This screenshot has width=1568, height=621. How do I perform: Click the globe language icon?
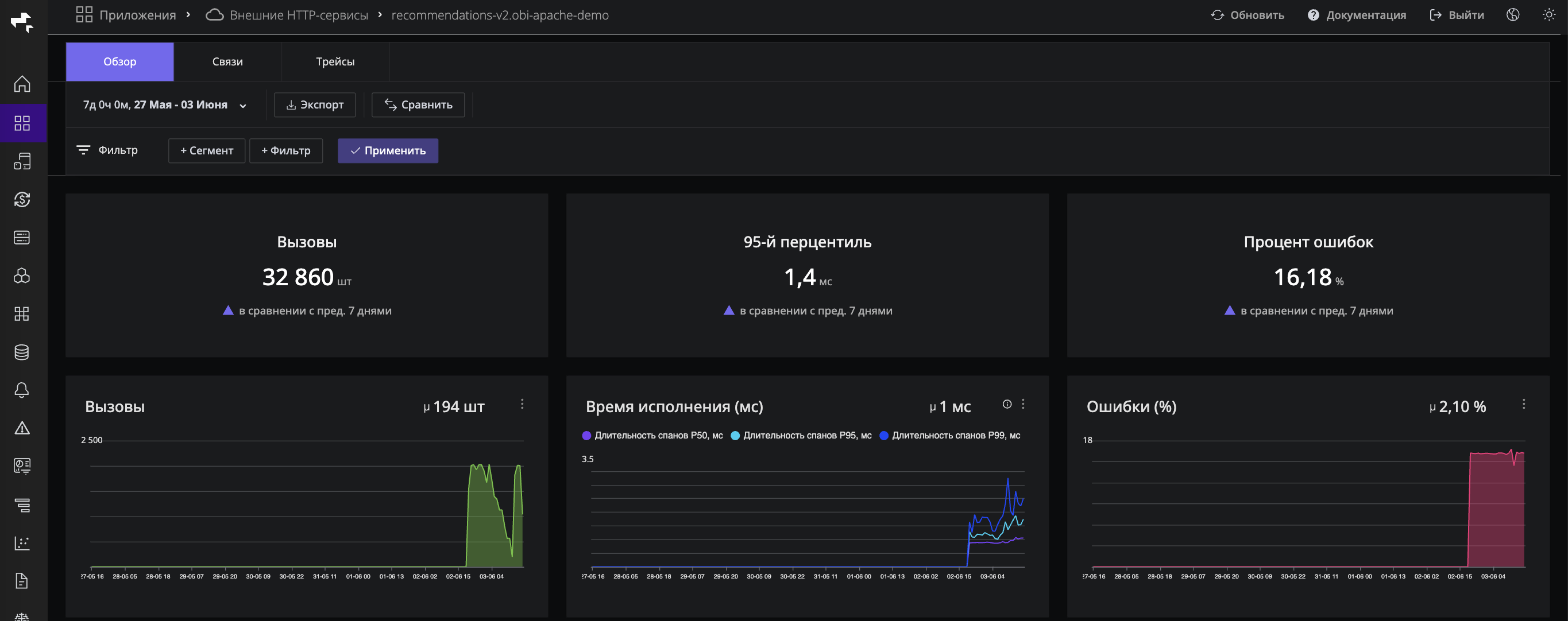click(1513, 14)
